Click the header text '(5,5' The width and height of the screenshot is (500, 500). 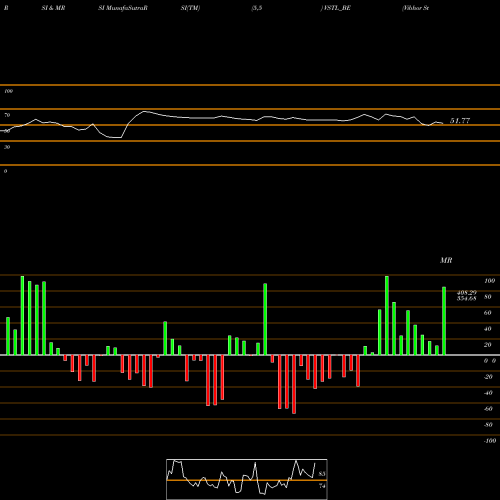[x=257, y=8]
